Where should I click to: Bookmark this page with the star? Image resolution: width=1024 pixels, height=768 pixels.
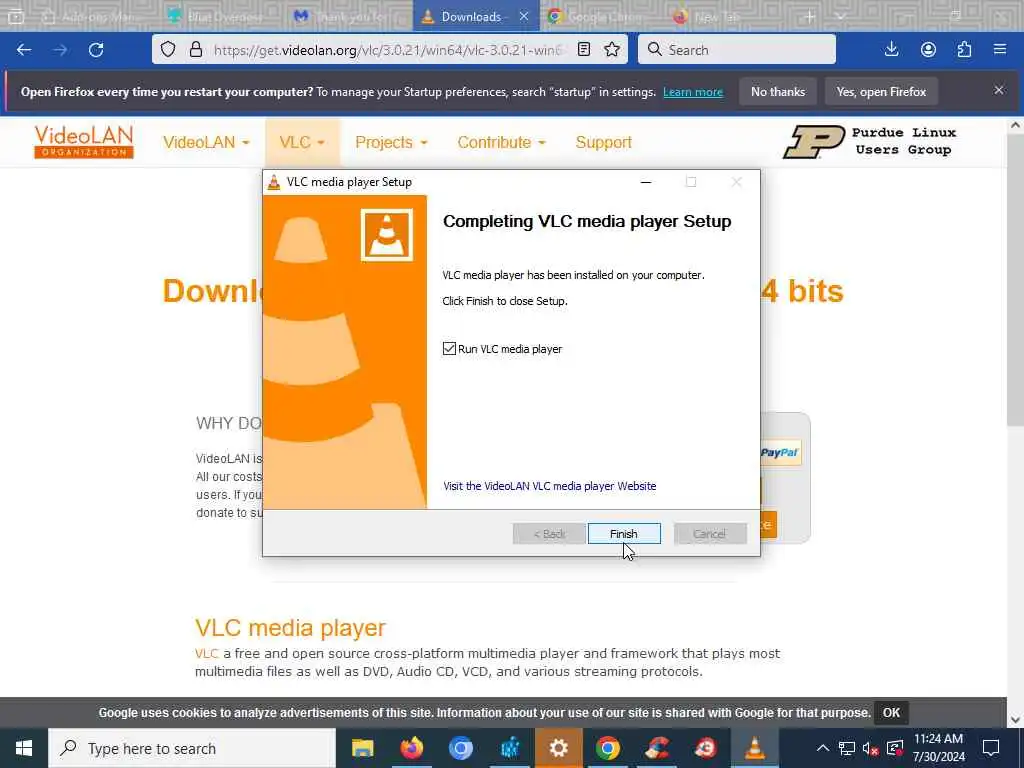(x=612, y=50)
